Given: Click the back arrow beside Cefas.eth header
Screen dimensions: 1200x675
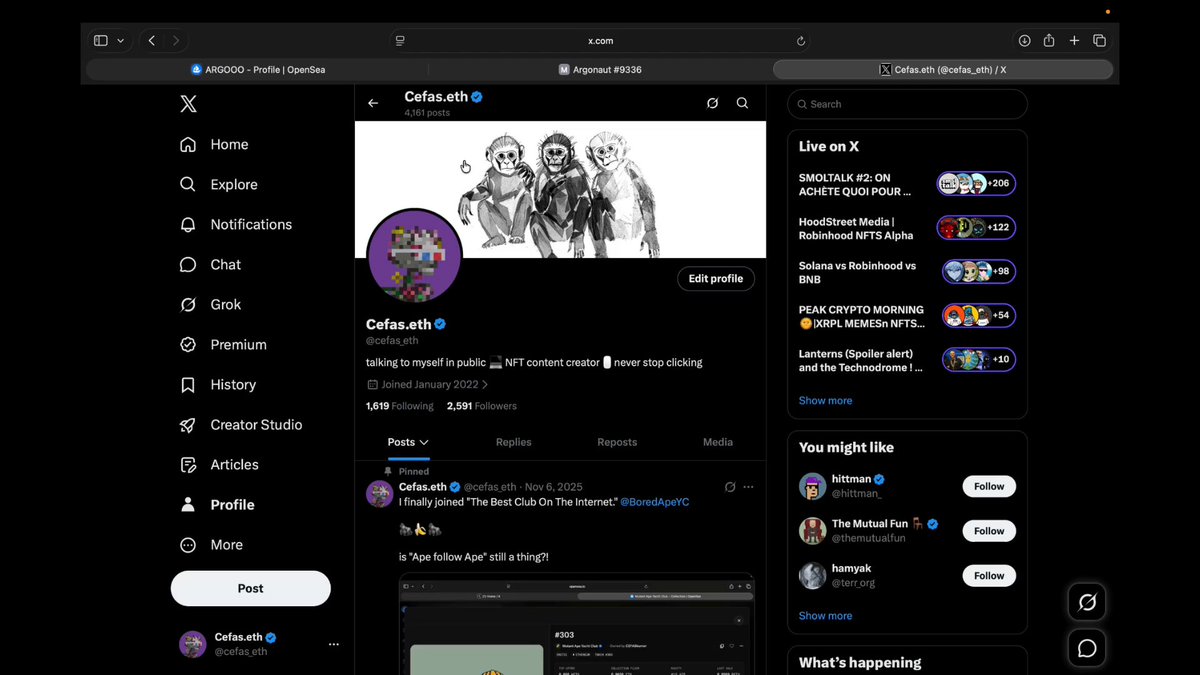Looking at the screenshot, I should (373, 103).
